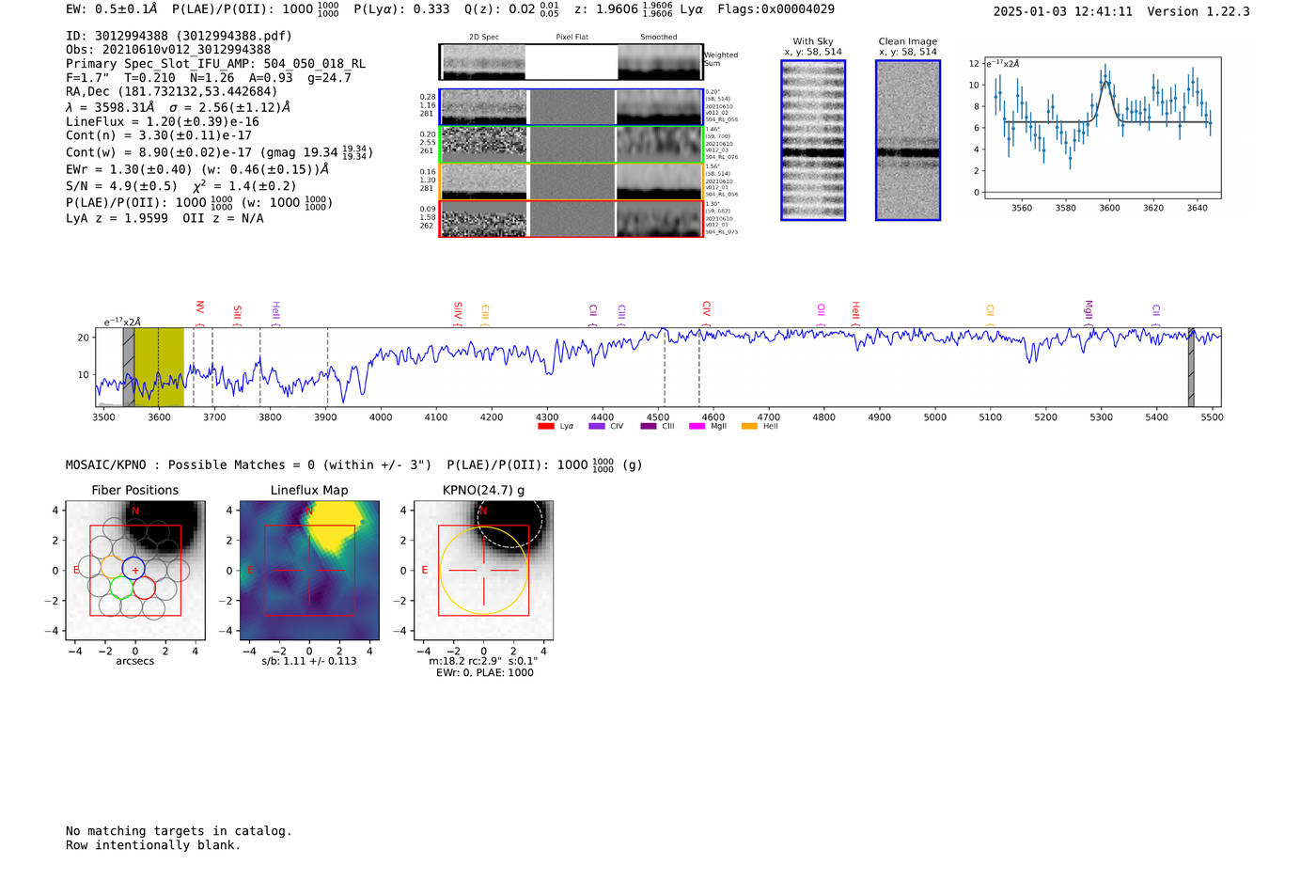Open the Fiber Positions panel
The height and width of the screenshot is (896, 1316).
tap(135, 571)
